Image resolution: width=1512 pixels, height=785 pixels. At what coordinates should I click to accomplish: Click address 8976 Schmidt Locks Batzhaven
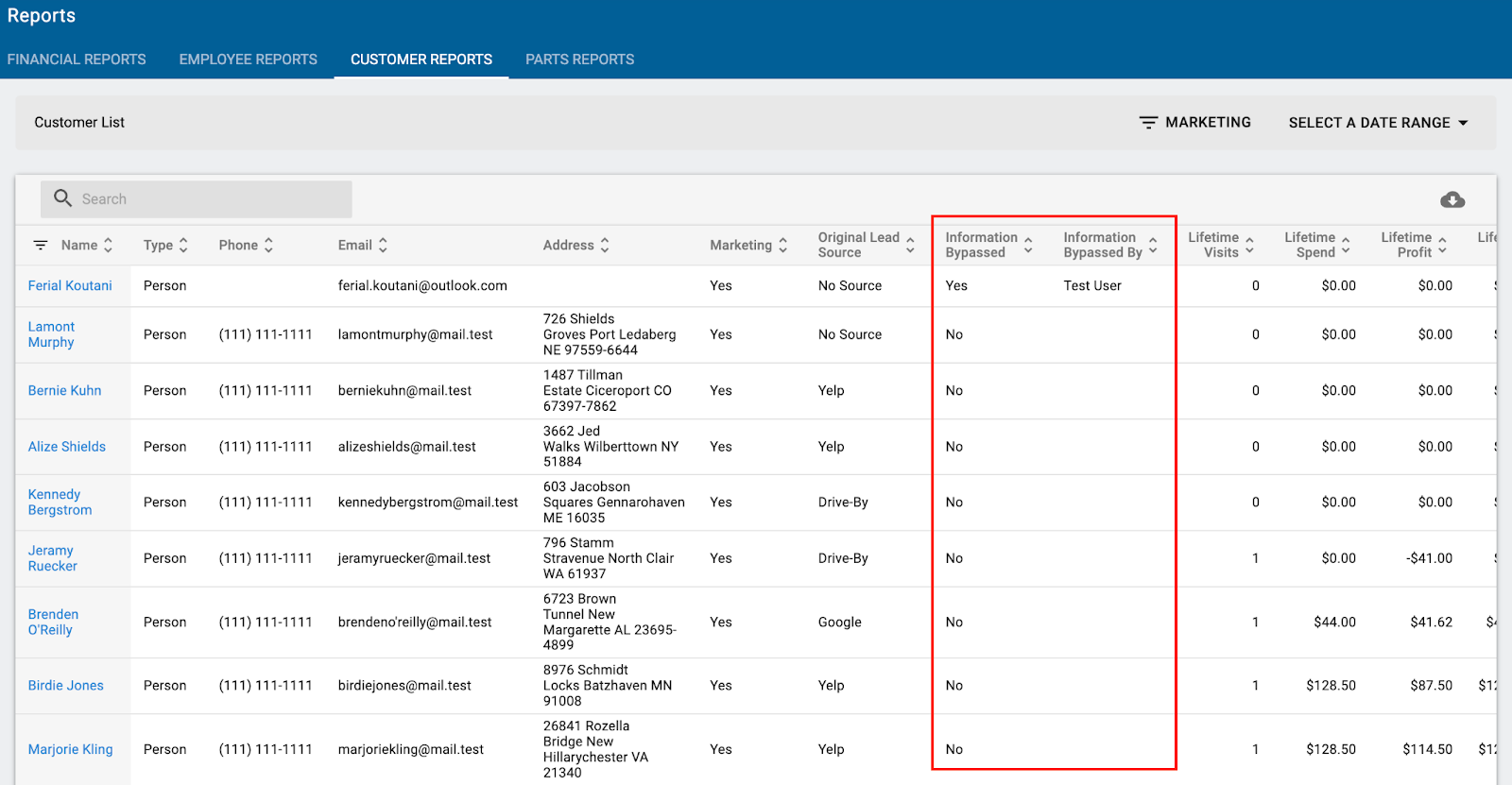[x=608, y=685]
